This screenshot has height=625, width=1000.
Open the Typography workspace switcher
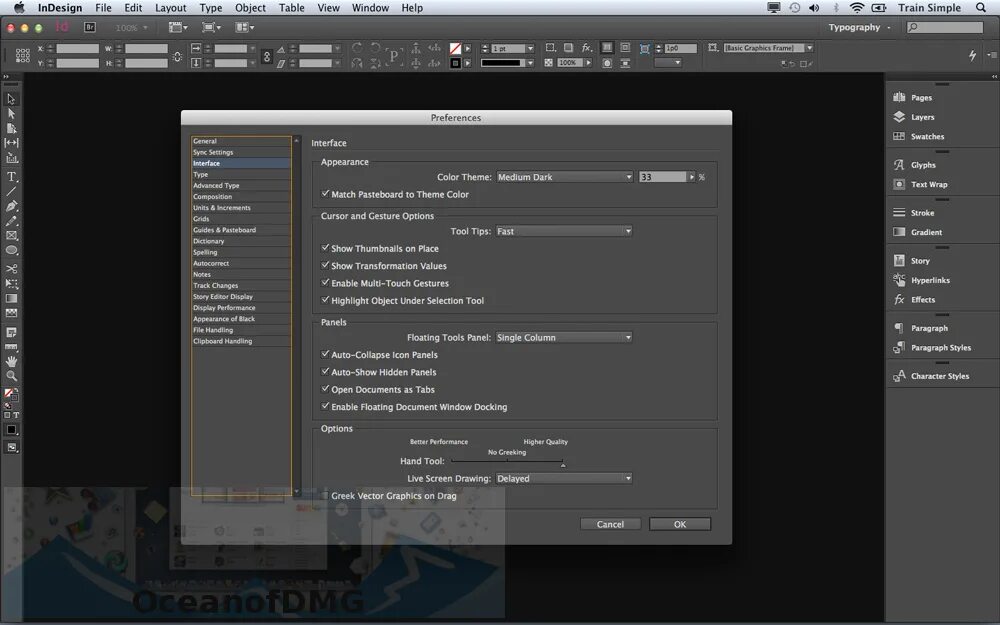point(859,27)
